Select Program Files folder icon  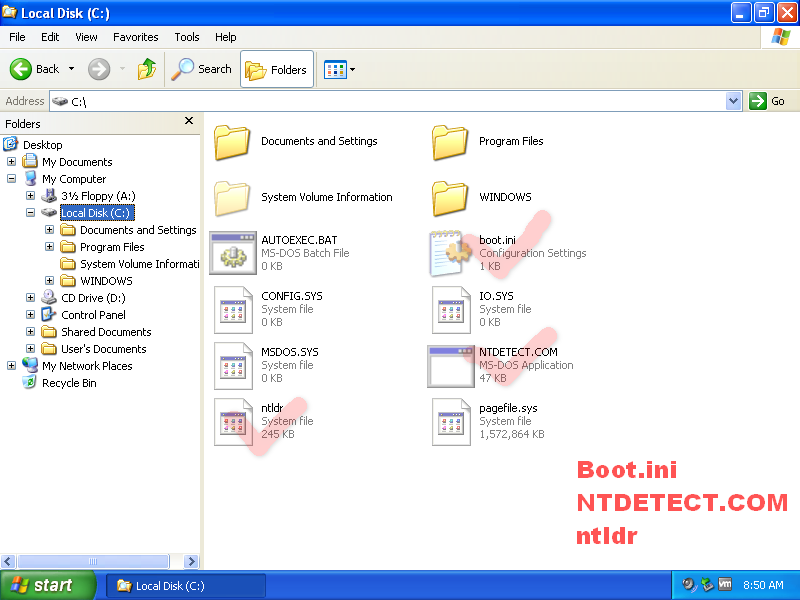pos(449,142)
